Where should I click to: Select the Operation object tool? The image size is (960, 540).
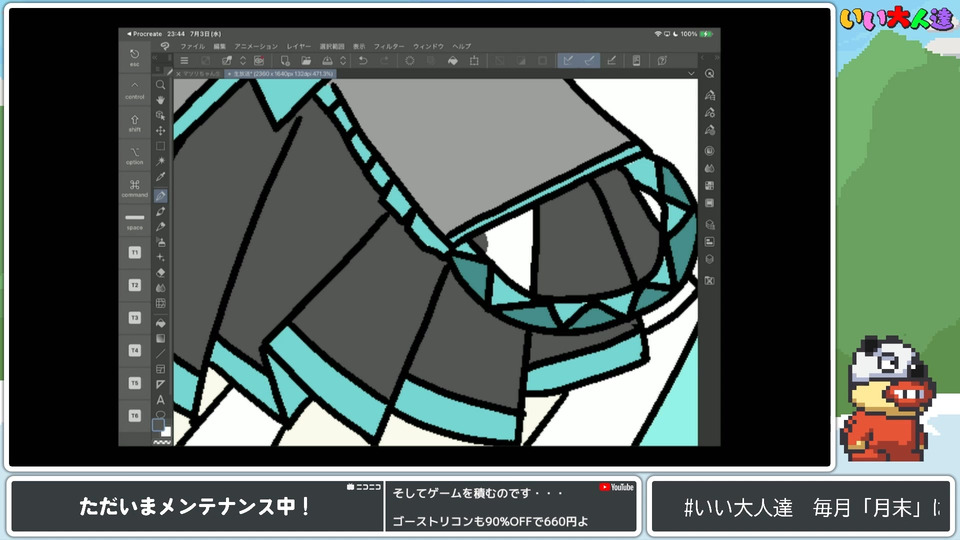tap(160, 115)
